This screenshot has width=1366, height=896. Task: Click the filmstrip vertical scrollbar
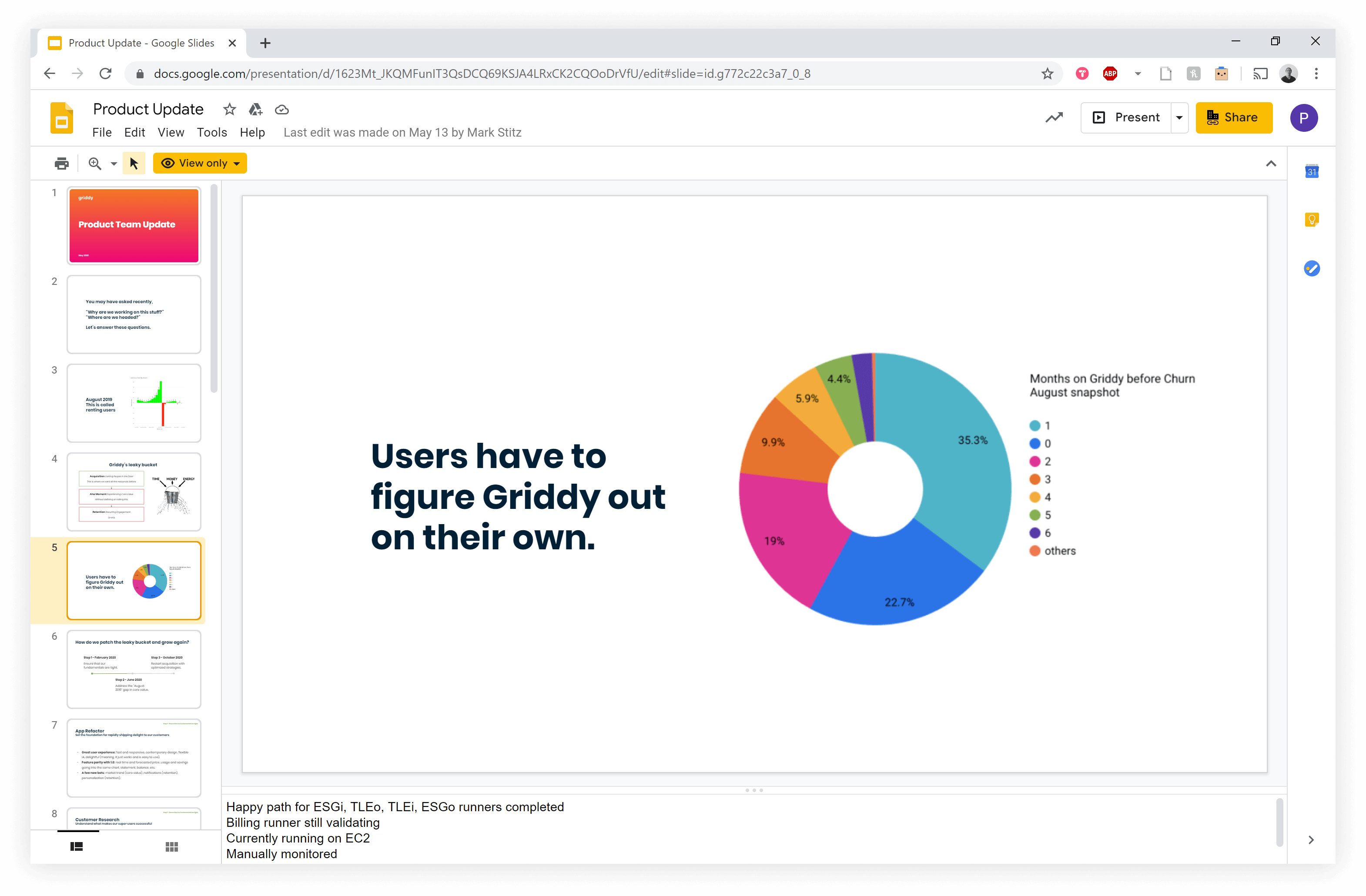(x=214, y=289)
